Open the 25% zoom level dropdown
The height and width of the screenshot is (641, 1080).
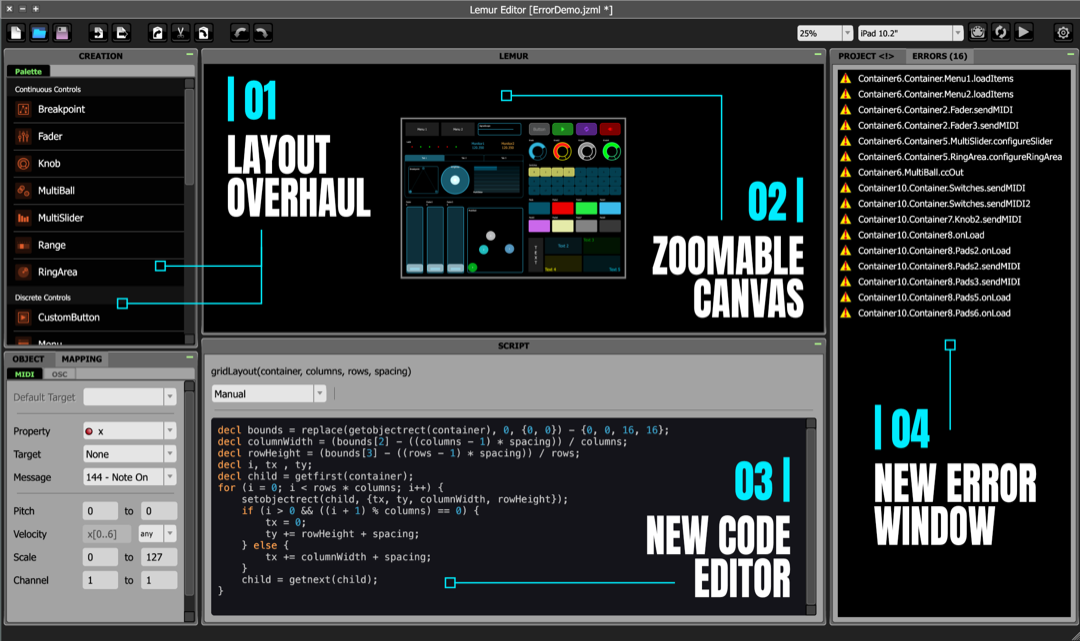(825, 33)
